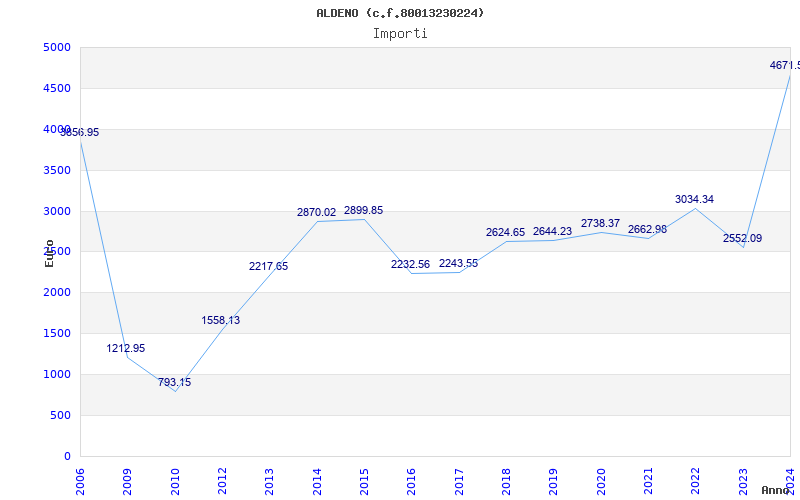Click the y-axis value 1500

click(57, 333)
